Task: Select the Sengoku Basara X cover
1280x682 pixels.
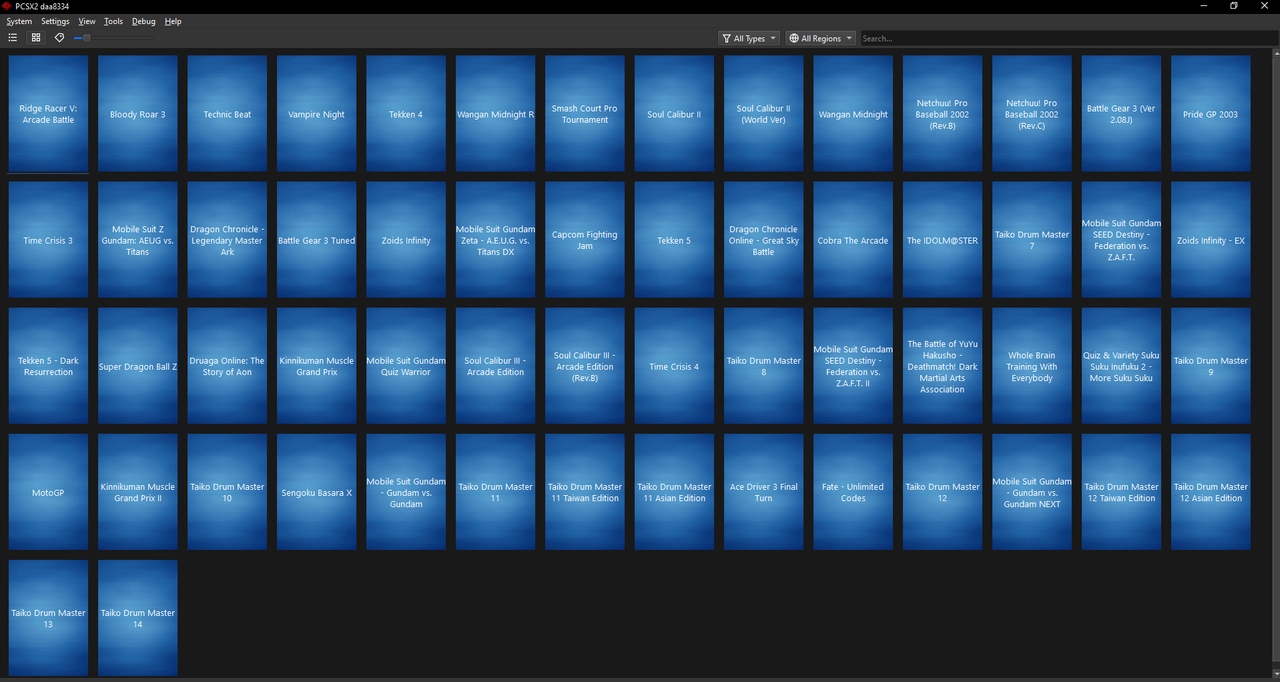Action: (317, 492)
